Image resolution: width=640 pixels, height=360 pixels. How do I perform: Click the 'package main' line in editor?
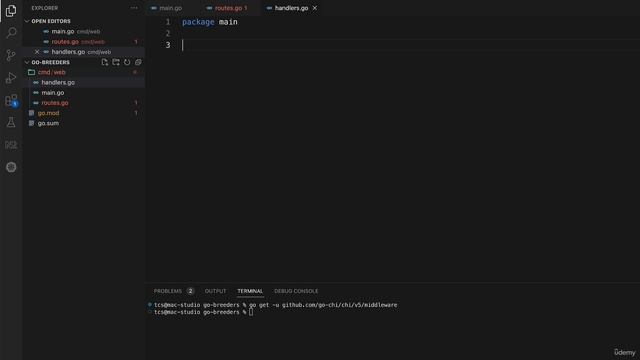(209, 22)
